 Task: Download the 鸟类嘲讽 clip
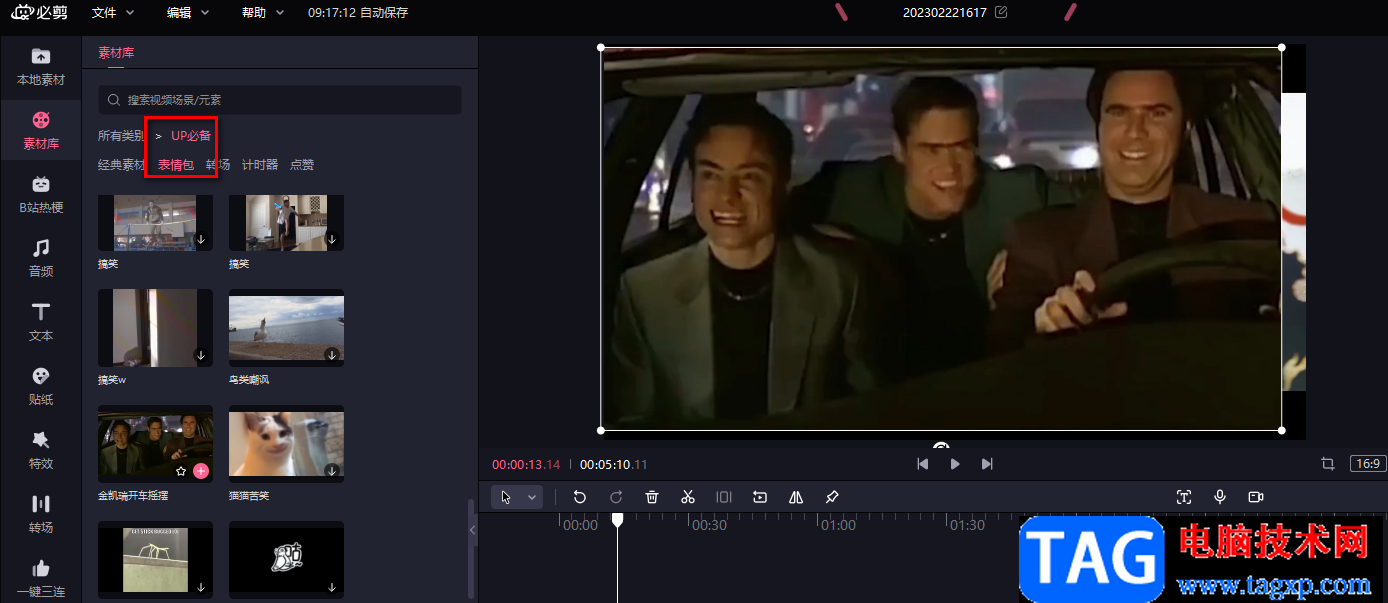click(332, 355)
